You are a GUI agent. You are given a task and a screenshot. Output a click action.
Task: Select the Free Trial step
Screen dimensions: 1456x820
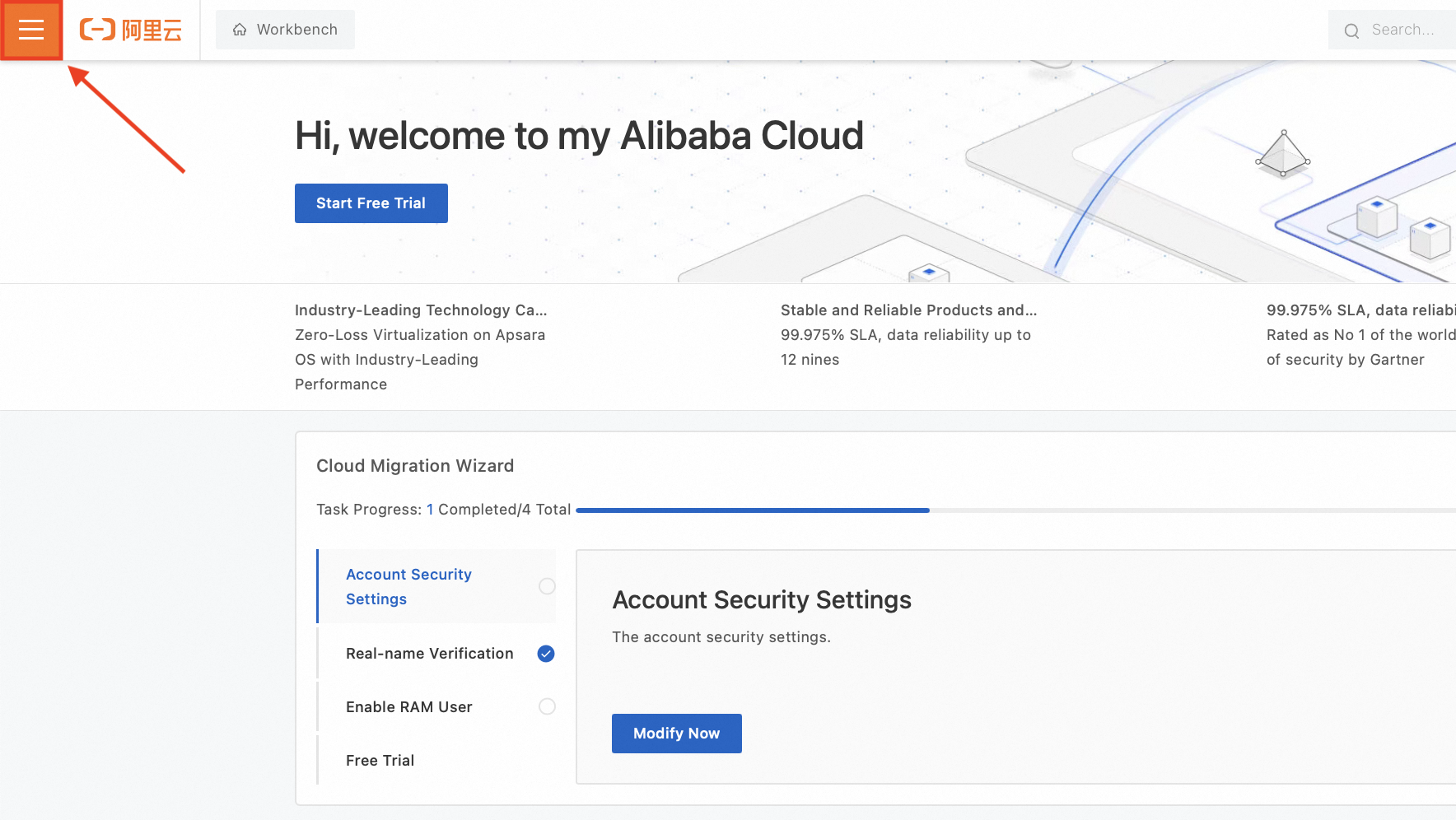click(380, 761)
